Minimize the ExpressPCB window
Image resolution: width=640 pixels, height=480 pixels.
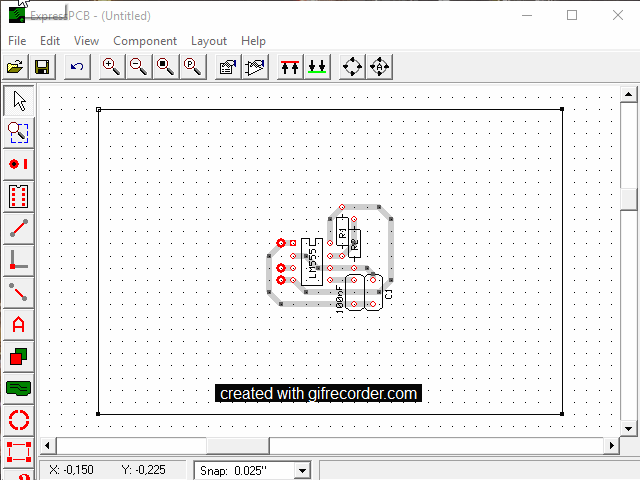527,16
